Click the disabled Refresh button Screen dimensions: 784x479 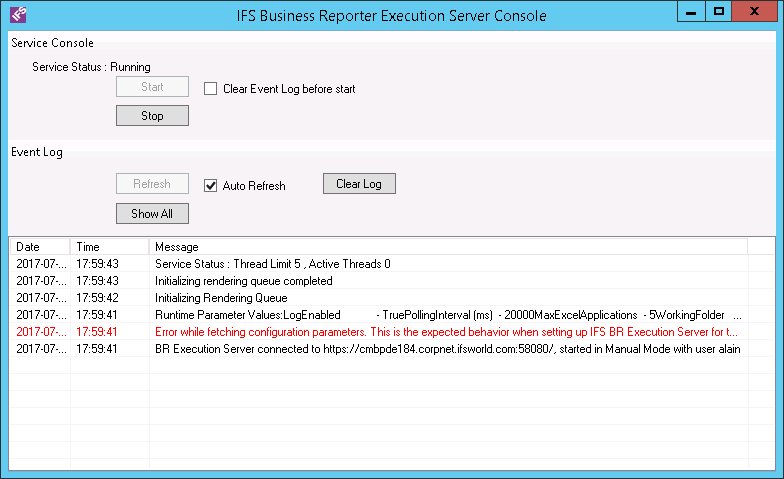(x=152, y=184)
